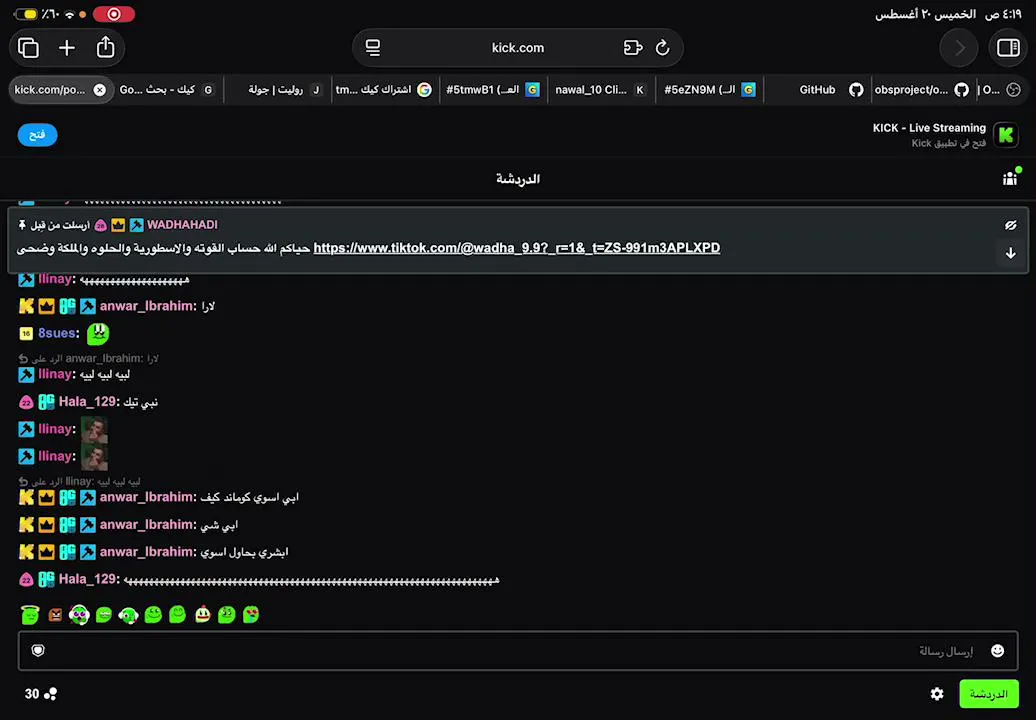Switch to the Google كيك - بحث tab
Viewport: 1036px width, 720px height.
[x=166, y=90]
